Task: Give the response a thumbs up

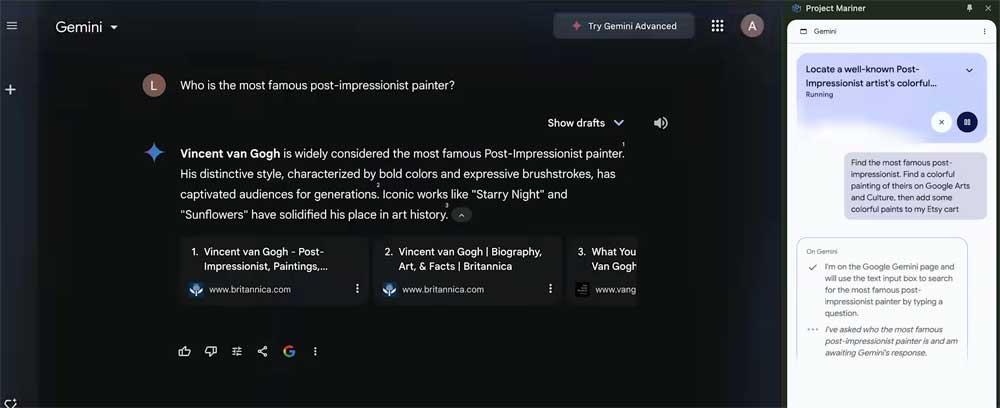Action: point(184,351)
